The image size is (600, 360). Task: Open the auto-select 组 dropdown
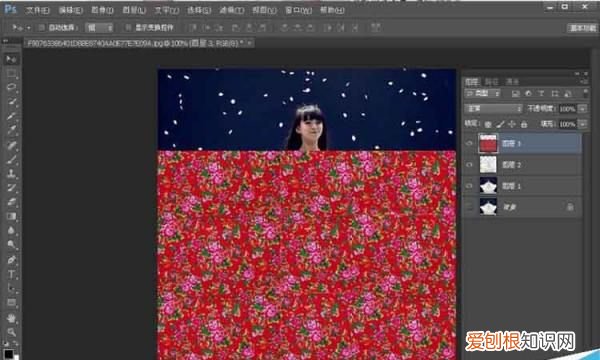[99, 28]
